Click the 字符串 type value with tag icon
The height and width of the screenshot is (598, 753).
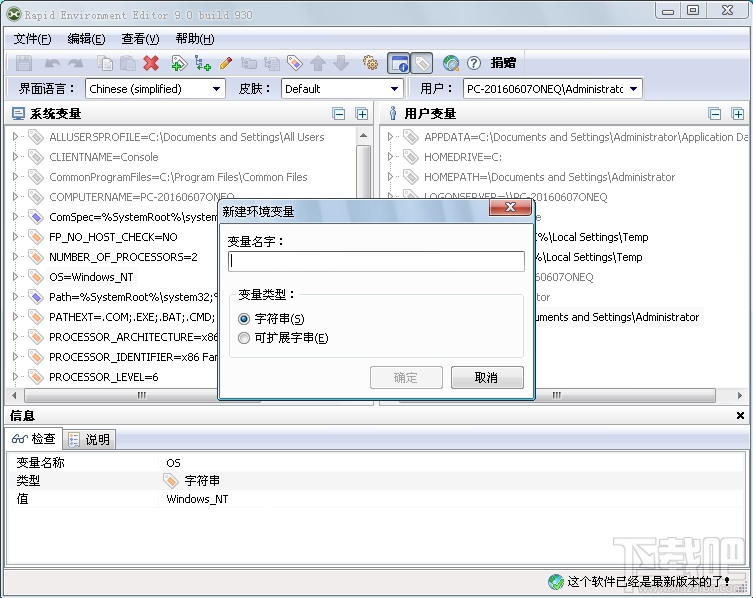pos(192,480)
